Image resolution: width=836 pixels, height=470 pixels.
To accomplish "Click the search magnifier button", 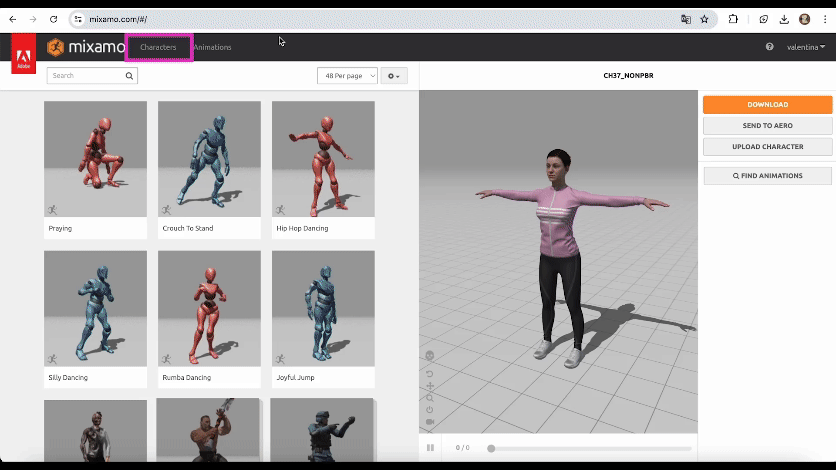I will pyautogui.click(x=130, y=76).
